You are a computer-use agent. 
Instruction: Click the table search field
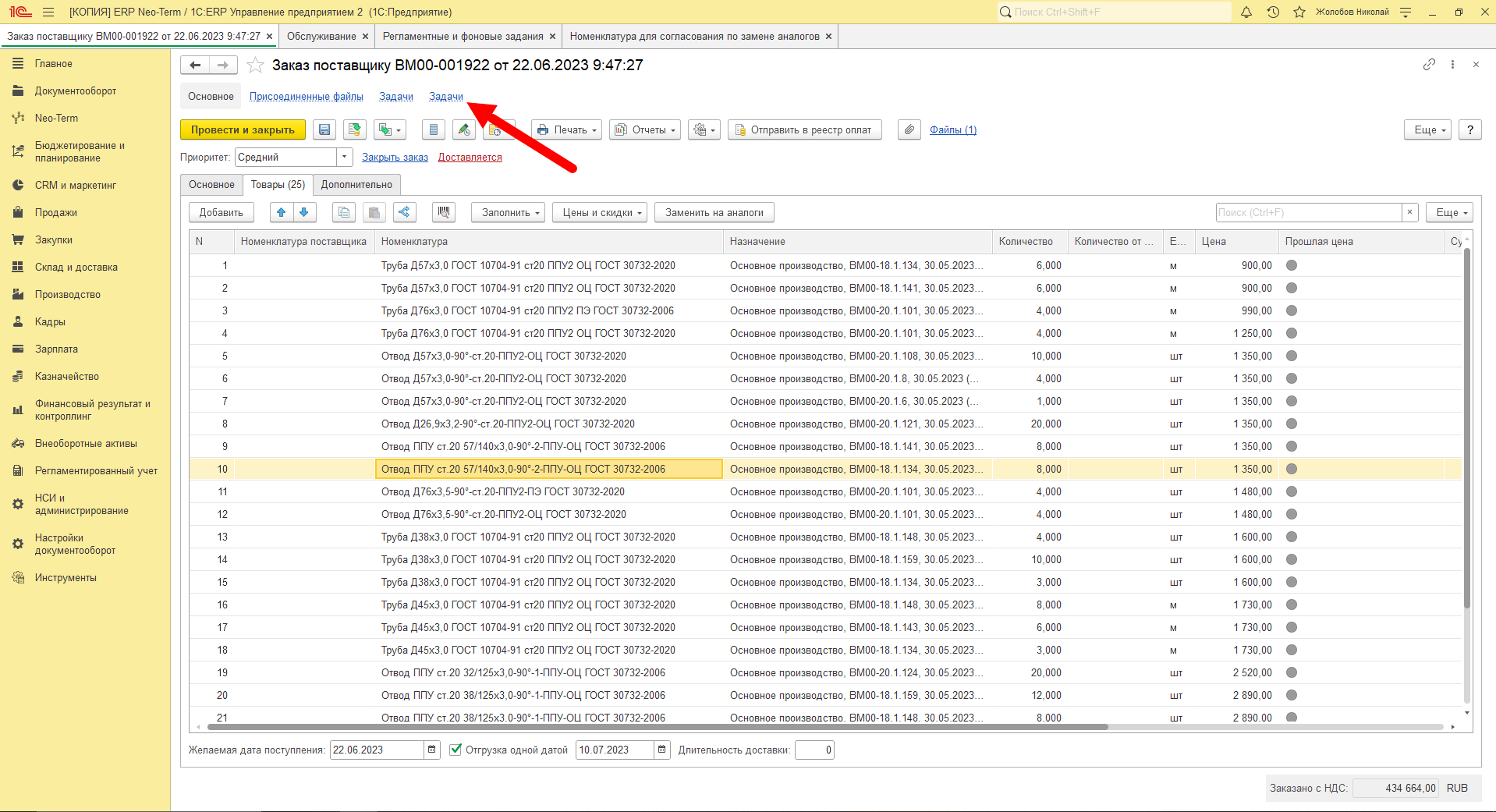[x=1309, y=212]
